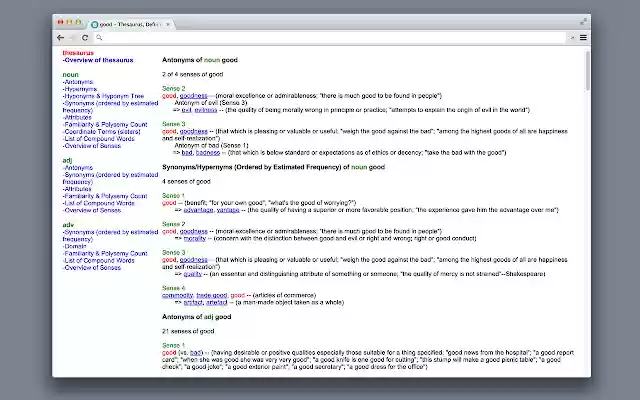Screen dimensions: 640x400
Task: Open 'Hypernyms' link under noun
Action: point(80,89)
